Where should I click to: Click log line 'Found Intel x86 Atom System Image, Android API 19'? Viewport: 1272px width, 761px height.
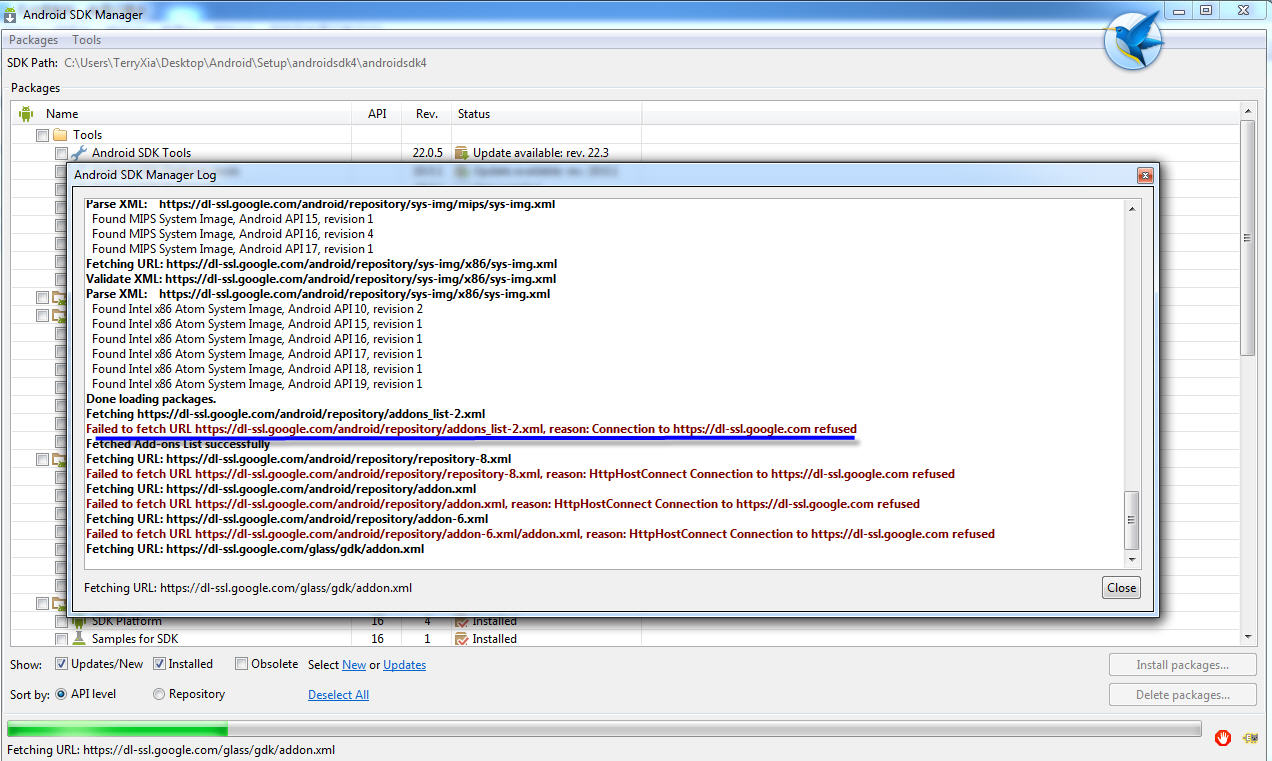coord(257,384)
